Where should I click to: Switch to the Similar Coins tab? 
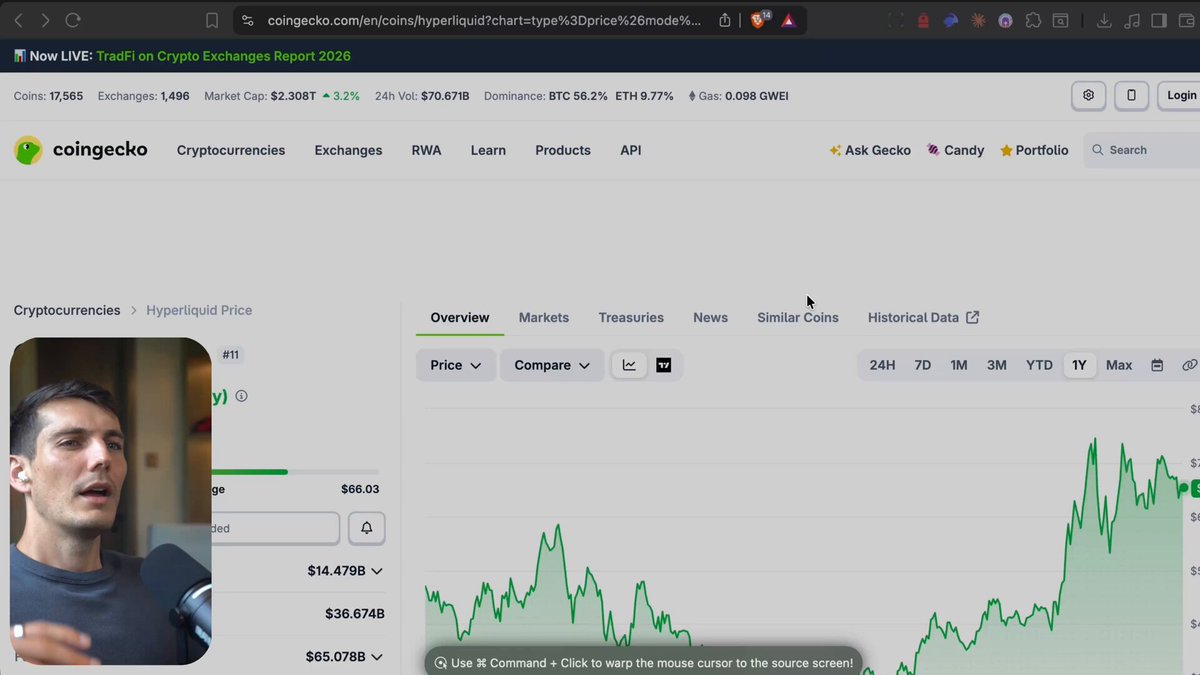click(x=798, y=317)
